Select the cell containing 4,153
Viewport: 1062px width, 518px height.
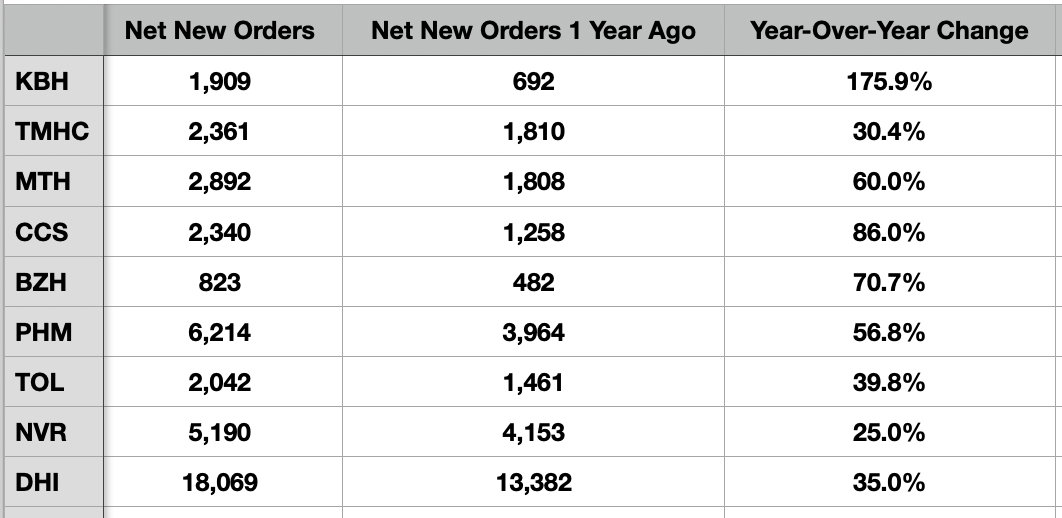[533, 433]
